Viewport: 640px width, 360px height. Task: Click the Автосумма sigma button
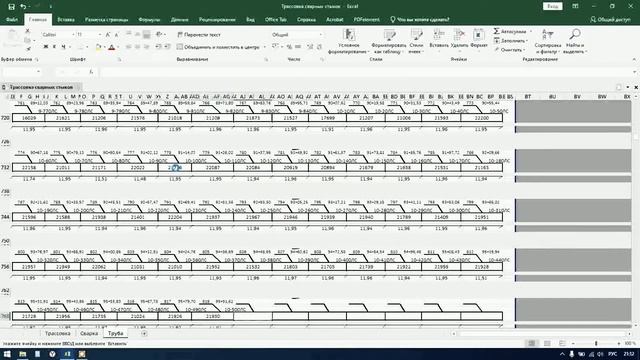click(509, 31)
